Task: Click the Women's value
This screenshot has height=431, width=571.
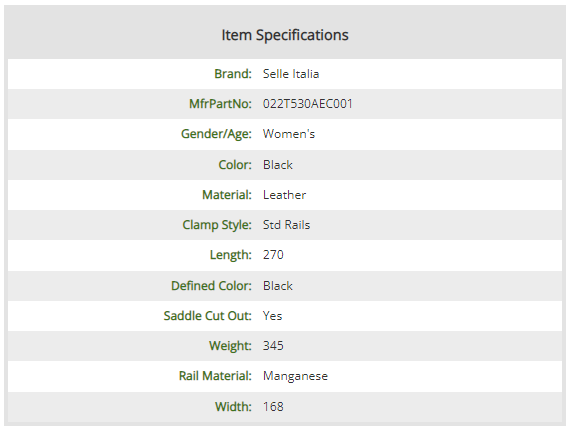Action: click(x=289, y=134)
